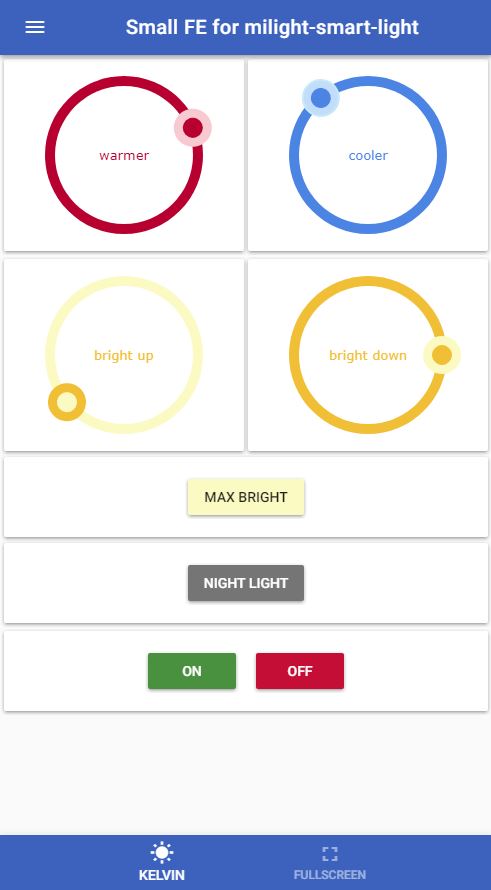The image size is (491, 890).
Task: Click the blue cooler knob handle
Action: pyautogui.click(x=321, y=98)
